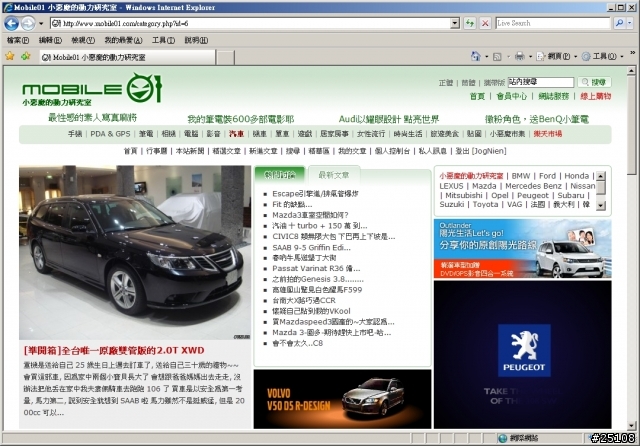Screen dimensions: 640x446
Task: Switch to the 最新文章 tab
Action: (333, 175)
